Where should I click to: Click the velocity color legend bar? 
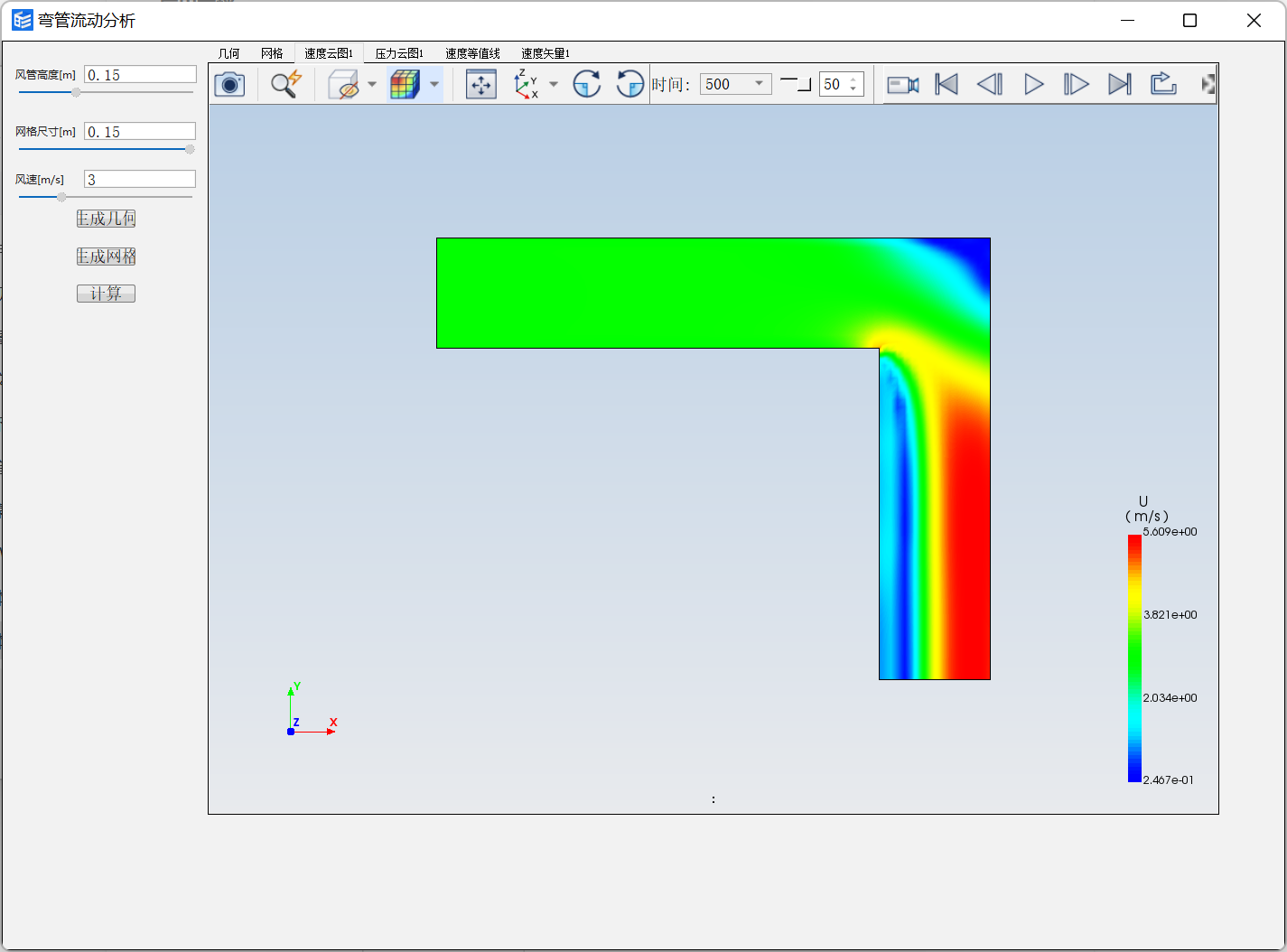1134,658
